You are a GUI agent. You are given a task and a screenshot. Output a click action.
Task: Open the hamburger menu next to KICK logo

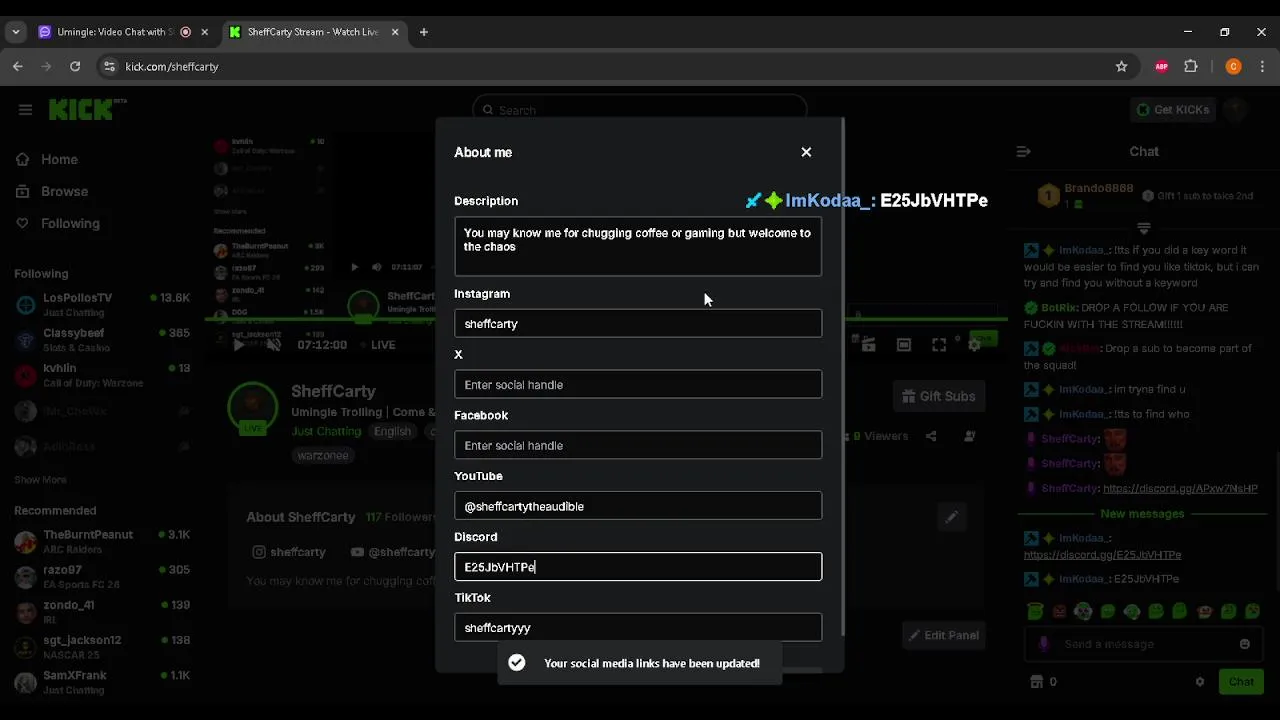(x=25, y=110)
